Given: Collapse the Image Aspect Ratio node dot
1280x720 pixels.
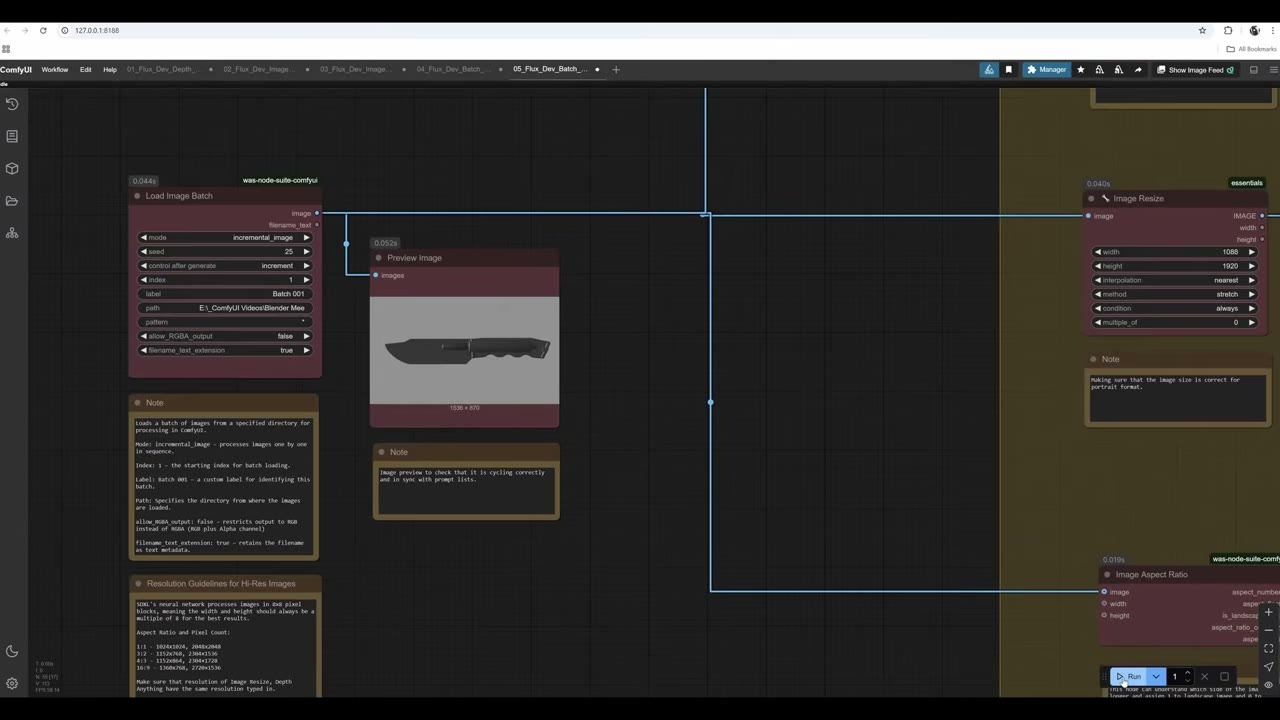Looking at the screenshot, I should tap(1107, 575).
